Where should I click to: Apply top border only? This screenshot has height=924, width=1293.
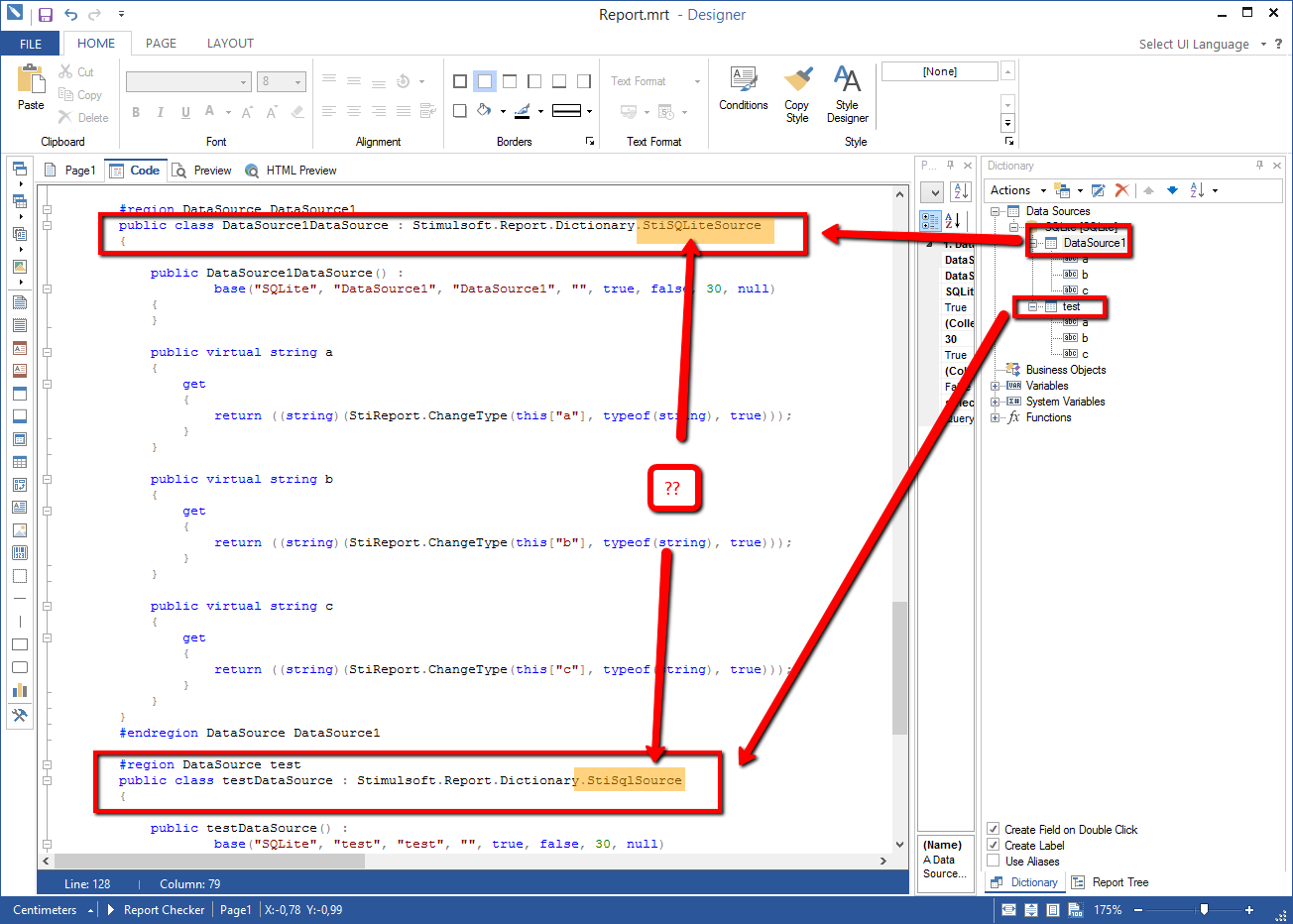pos(510,81)
